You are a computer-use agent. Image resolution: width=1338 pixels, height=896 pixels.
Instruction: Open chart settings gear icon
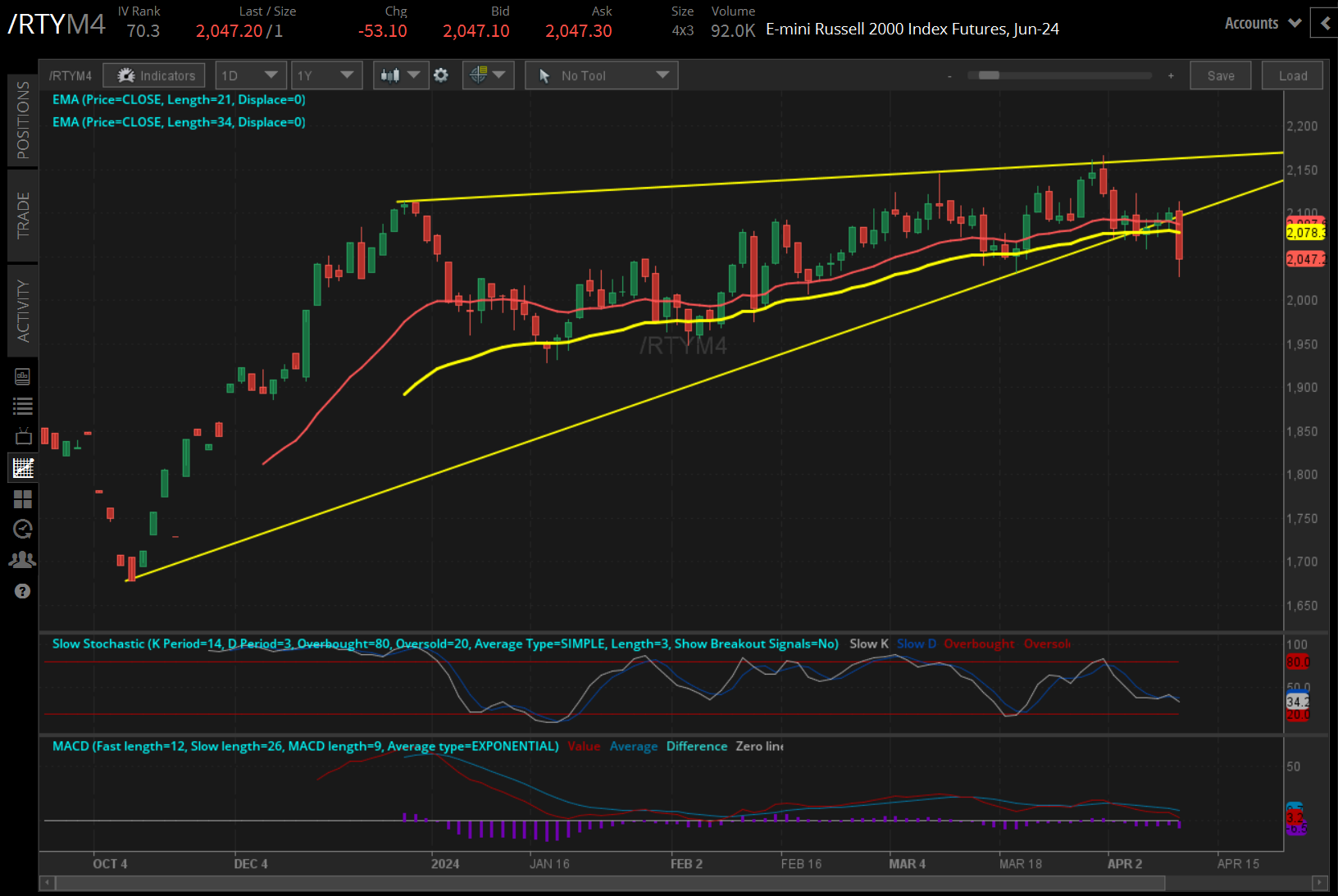tap(441, 75)
